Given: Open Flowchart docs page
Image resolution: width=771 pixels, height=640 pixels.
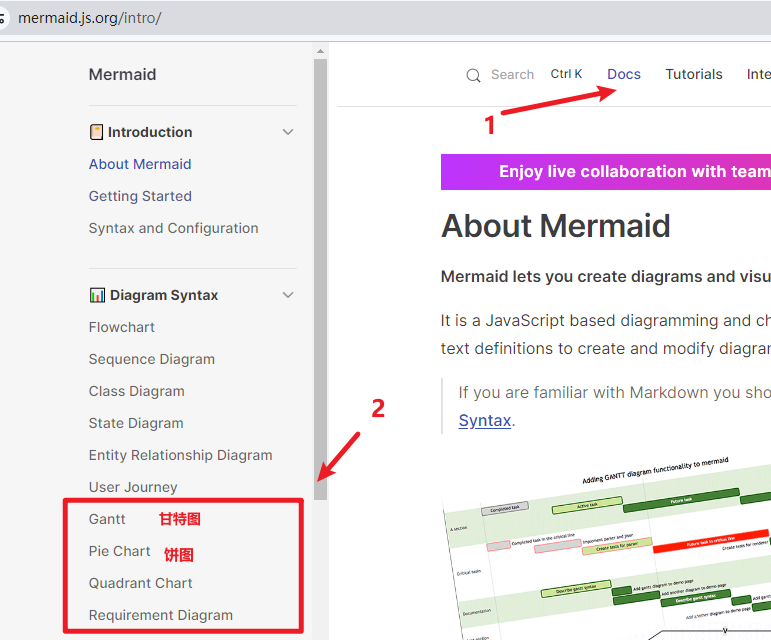Looking at the screenshot, I should [121, 327].
